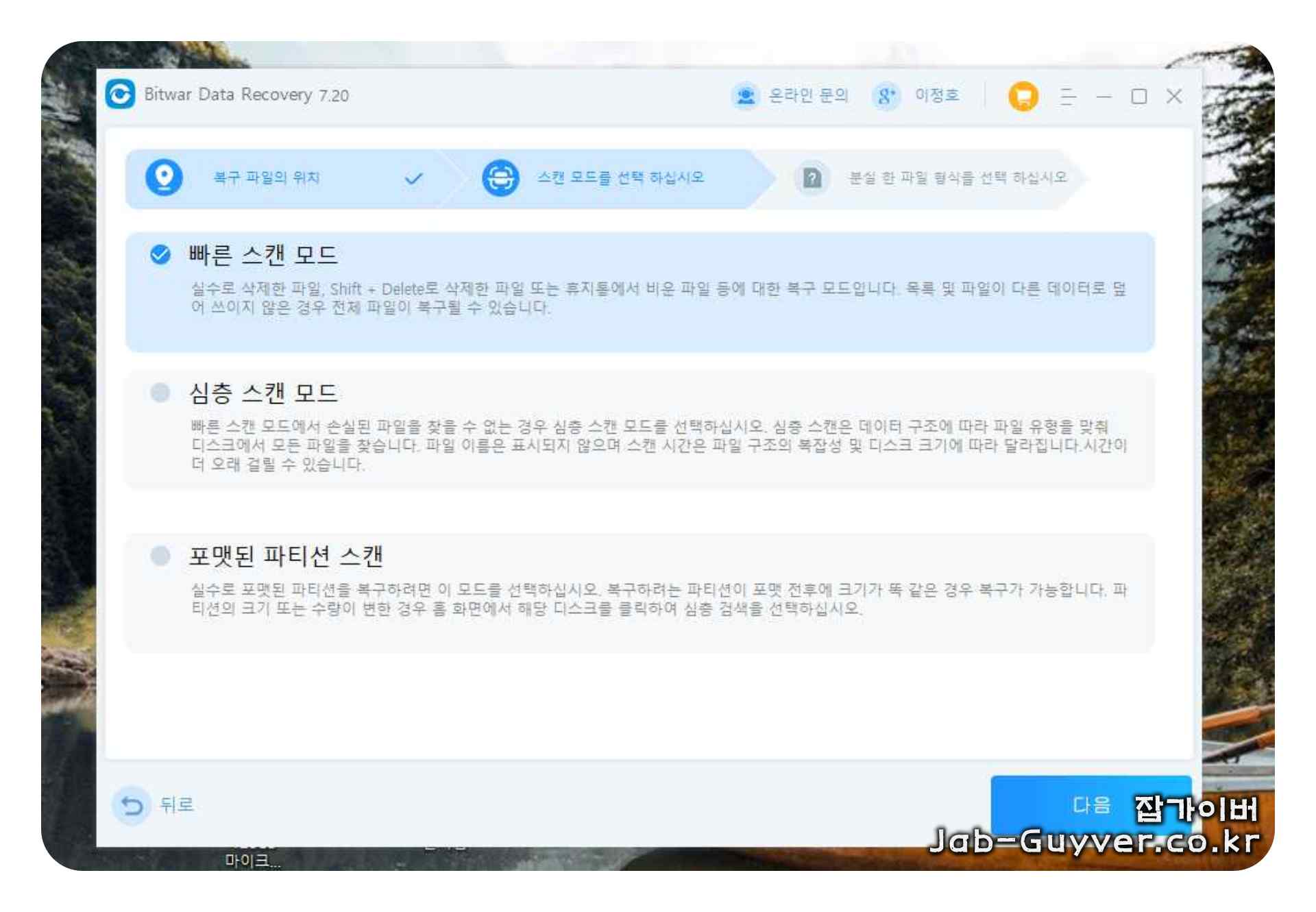Click the back arrow circle icon

click(x=132, y=805)
